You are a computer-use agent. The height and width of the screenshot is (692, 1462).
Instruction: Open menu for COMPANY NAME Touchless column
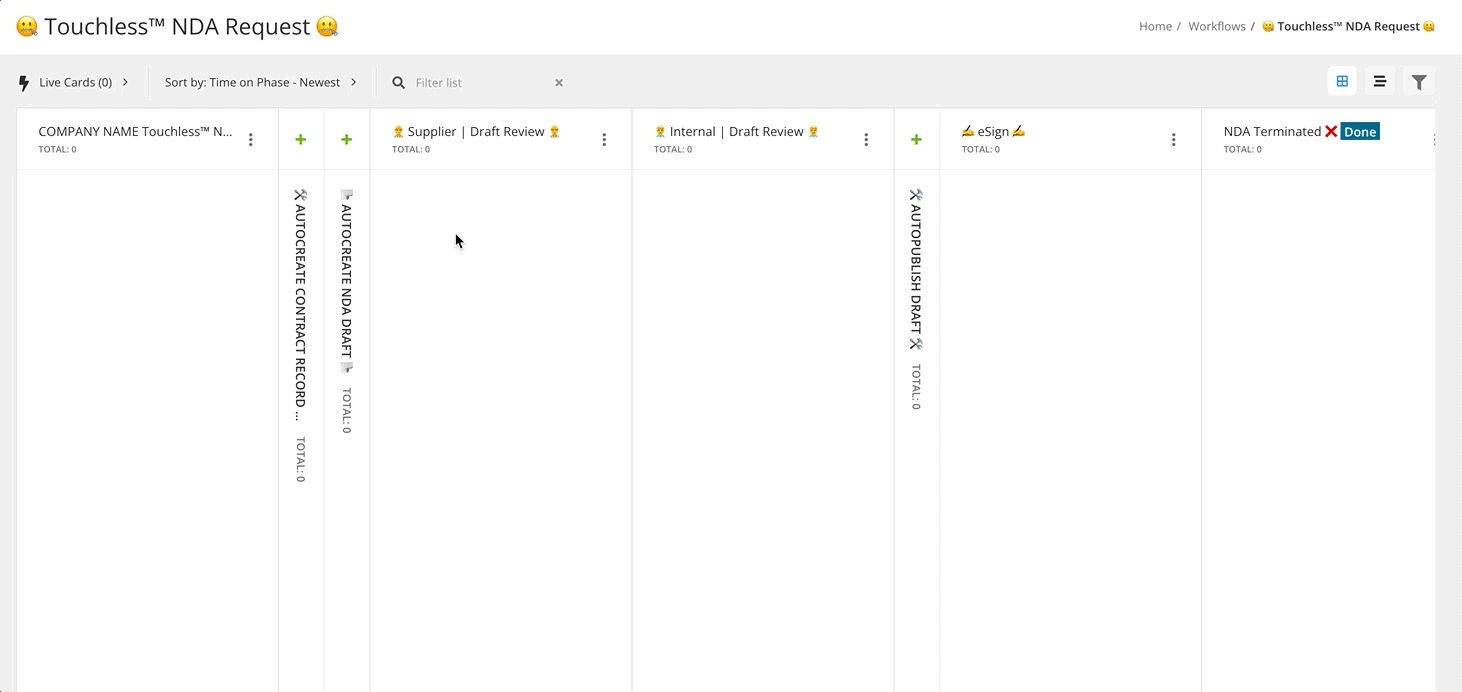[x=251, y=140]
